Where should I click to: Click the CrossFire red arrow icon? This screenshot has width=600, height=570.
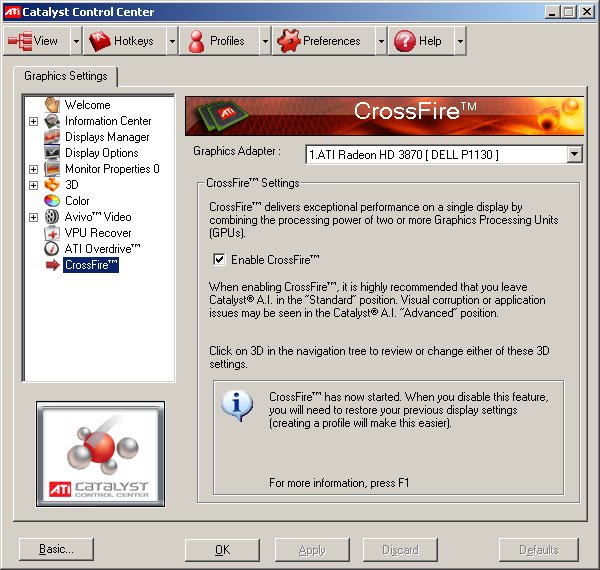[x=53, y=265]
